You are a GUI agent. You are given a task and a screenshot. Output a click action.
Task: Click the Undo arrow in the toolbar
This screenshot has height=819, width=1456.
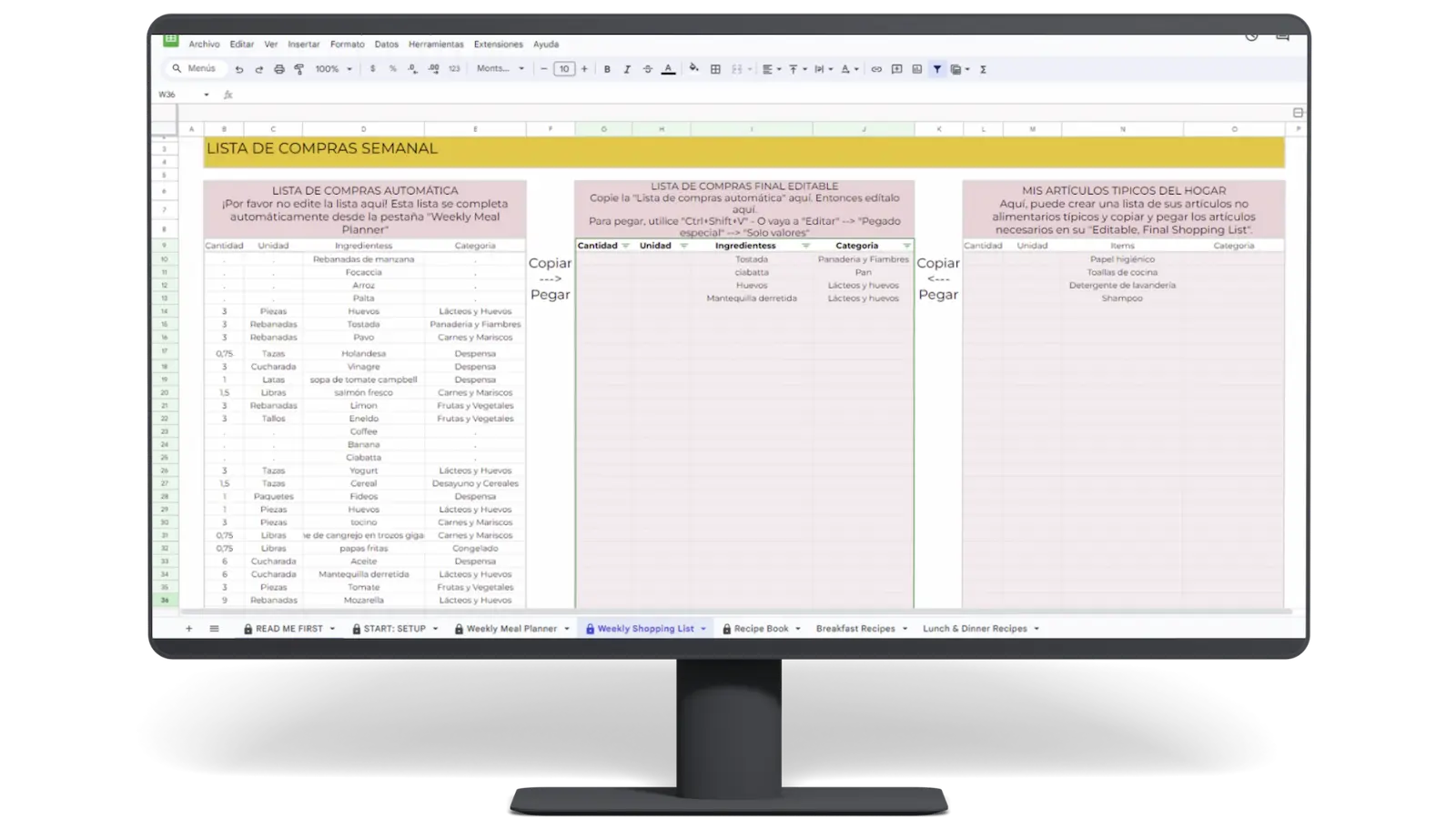239,69
